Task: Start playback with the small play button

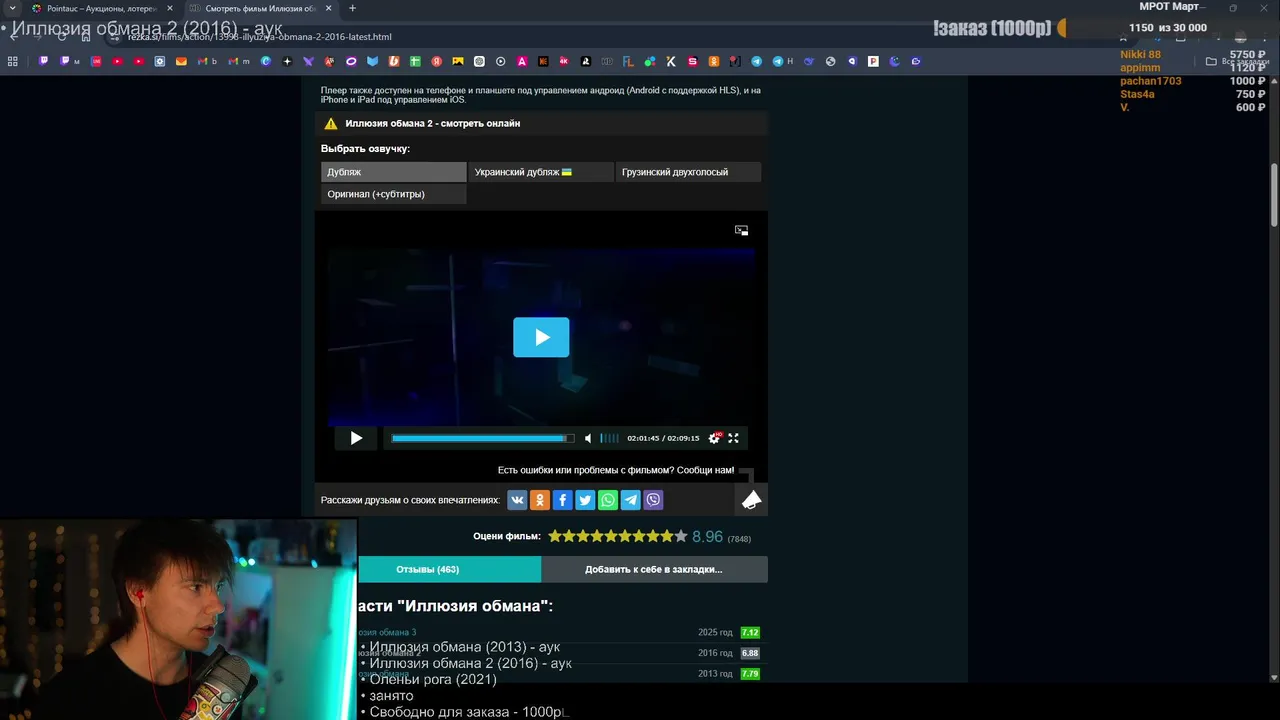Action: pos(356,438)
